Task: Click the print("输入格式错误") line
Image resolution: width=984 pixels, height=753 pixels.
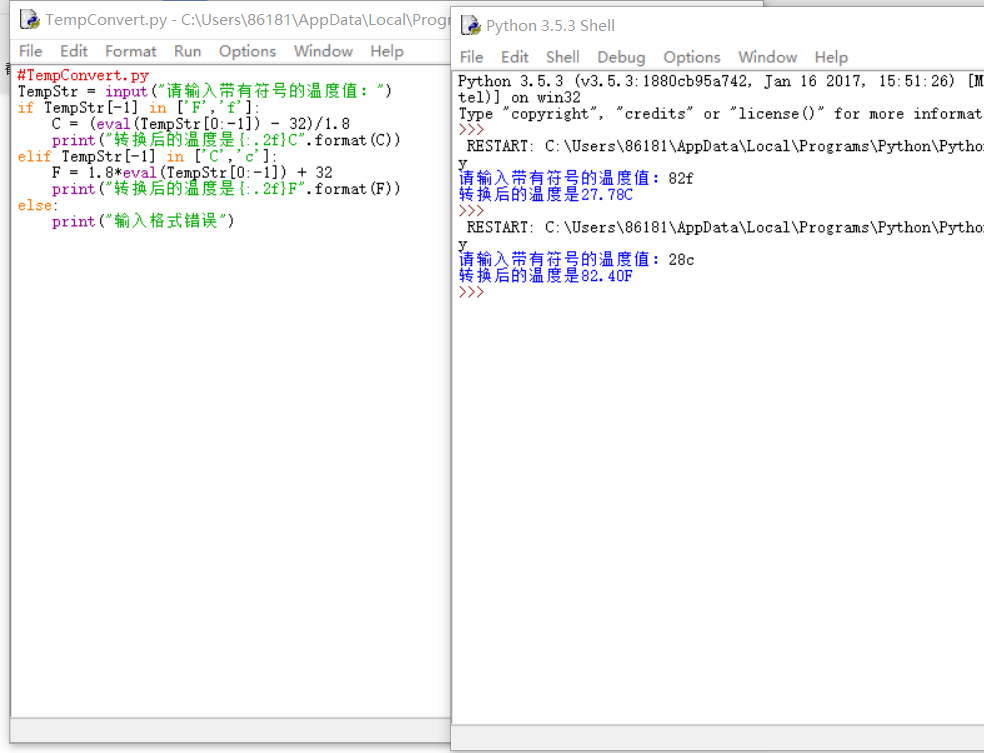Action: pyautogui.click(x=143, y=221)
